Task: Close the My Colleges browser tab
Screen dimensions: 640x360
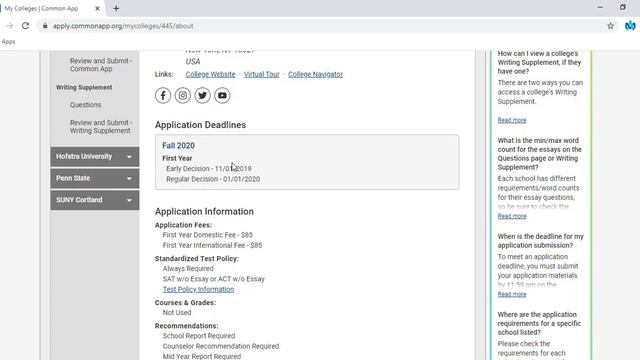Action: (97, 8)
